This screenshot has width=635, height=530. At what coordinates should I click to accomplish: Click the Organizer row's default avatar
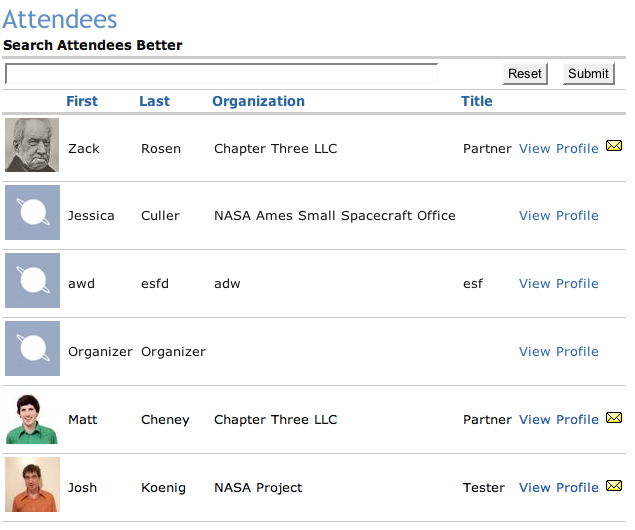click(32, 349)
